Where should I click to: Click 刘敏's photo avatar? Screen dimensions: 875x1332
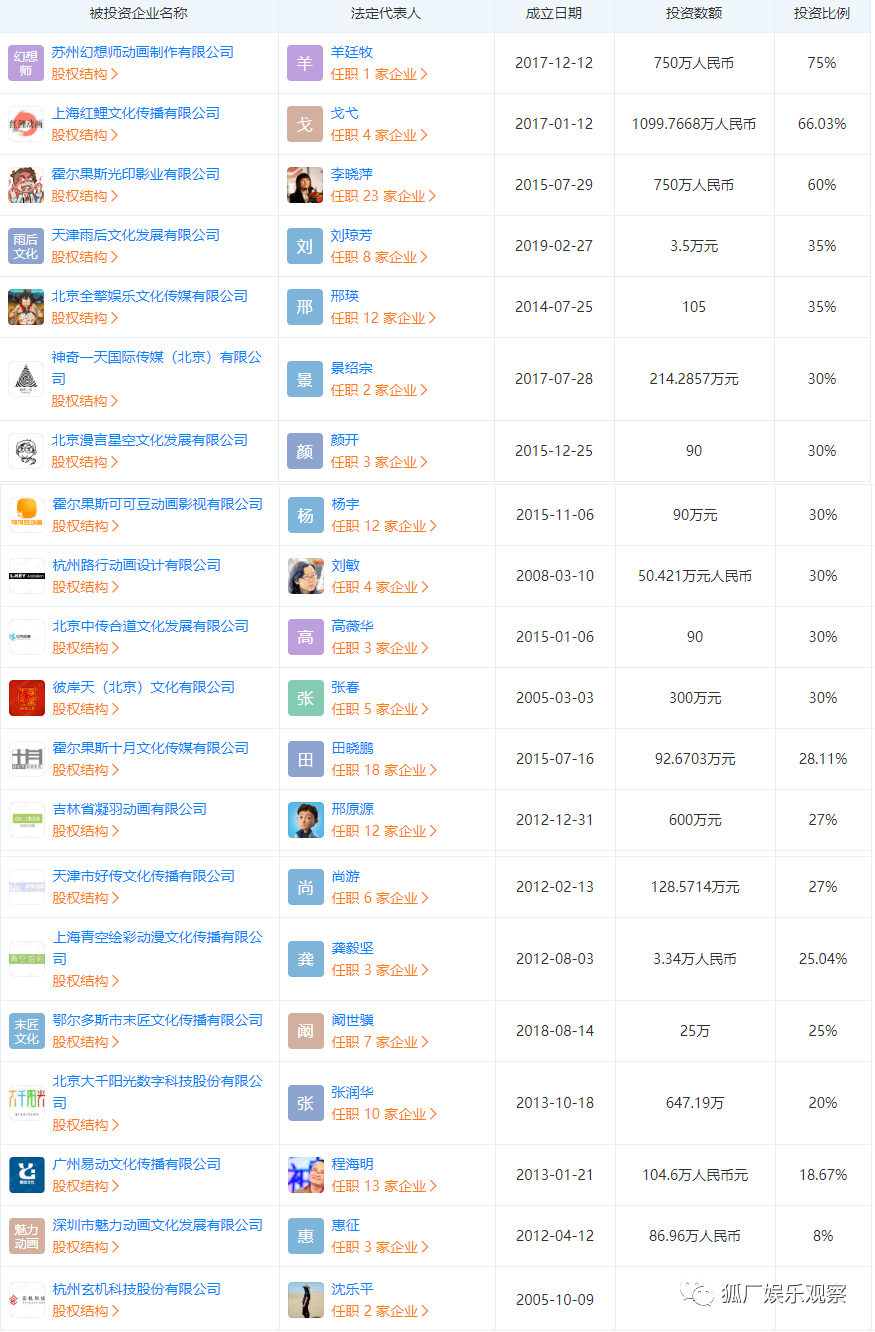pyautogui.click(x=306, y=576)
